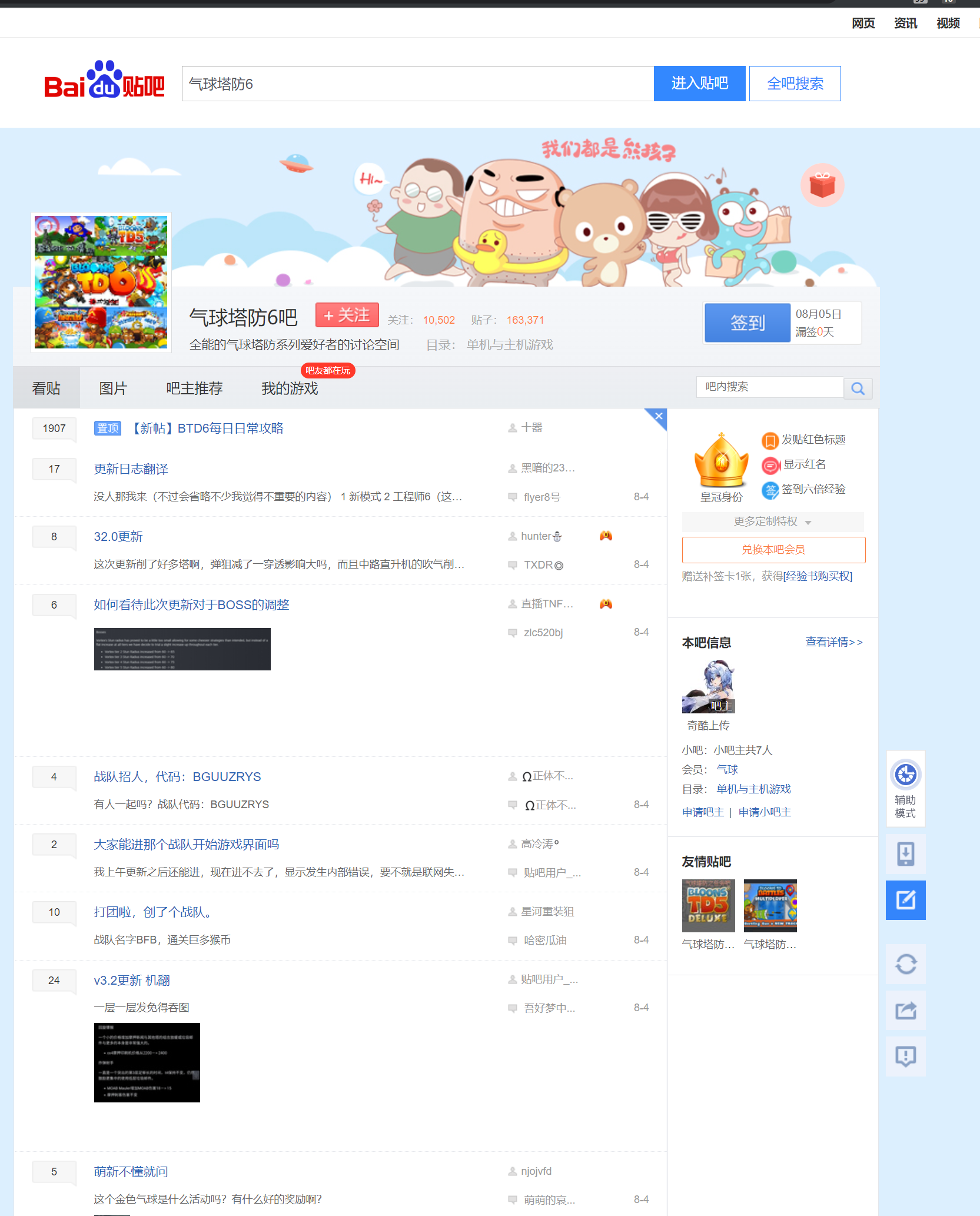This screenshot has height=1216, width=980.
Task: Click the magnifier icon next to 吧内搜索
Action: [858, 388]
